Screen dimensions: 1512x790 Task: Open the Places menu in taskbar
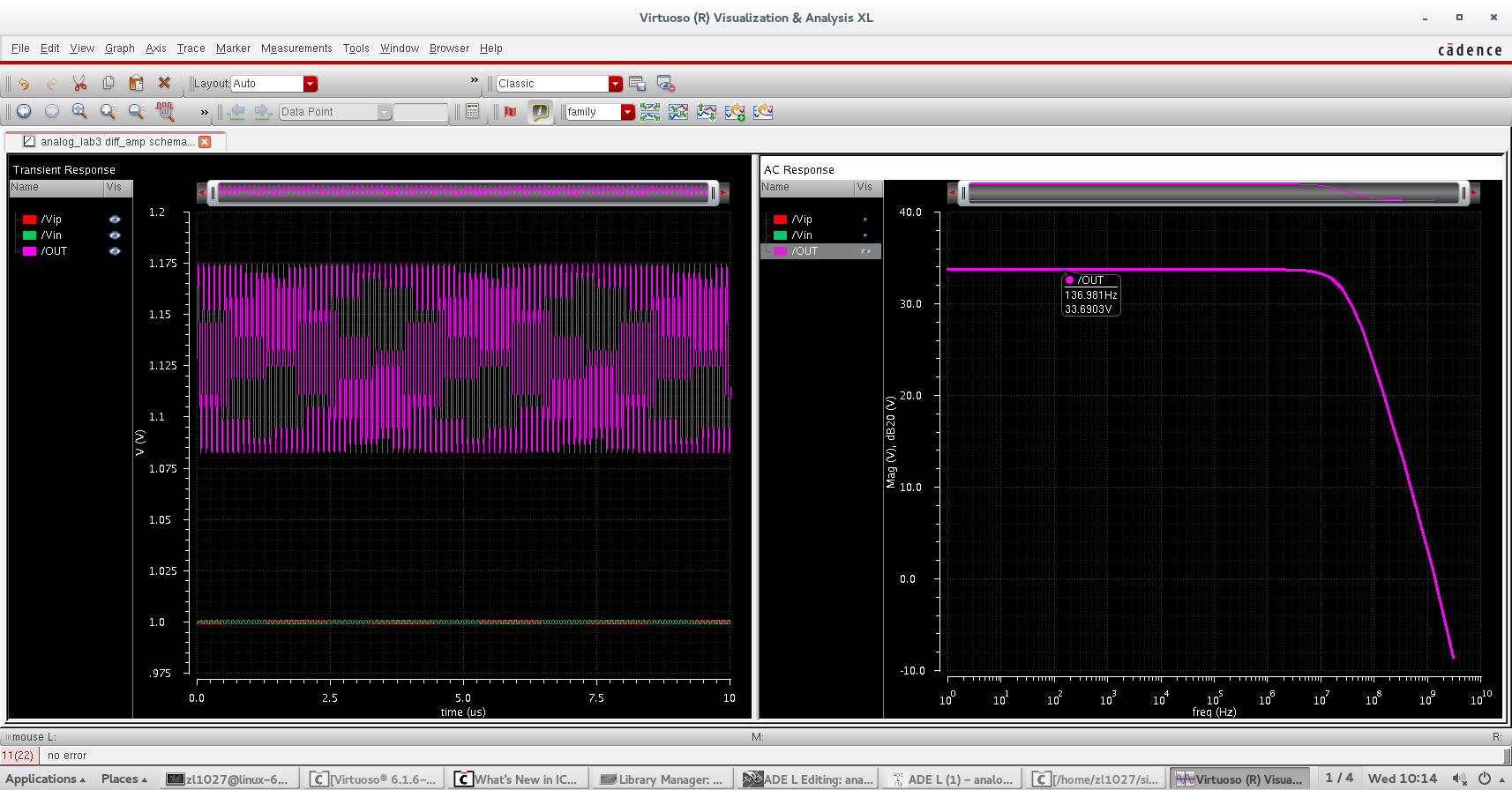click(124, 779)
